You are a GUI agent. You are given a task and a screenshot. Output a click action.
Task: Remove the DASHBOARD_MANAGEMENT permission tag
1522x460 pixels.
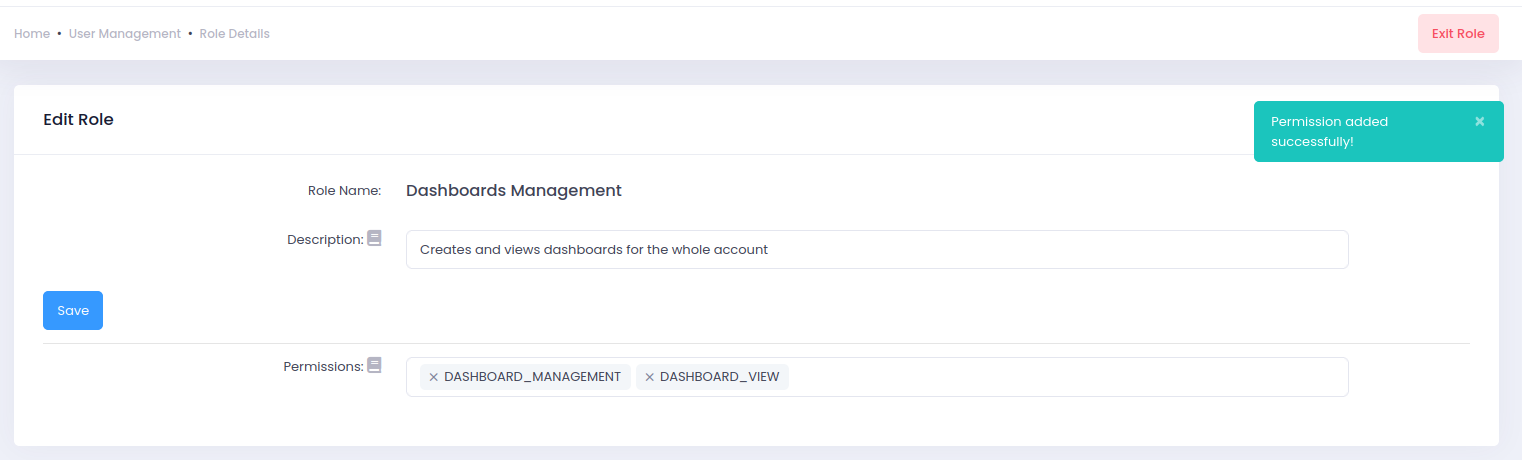(x=433, y=377)
